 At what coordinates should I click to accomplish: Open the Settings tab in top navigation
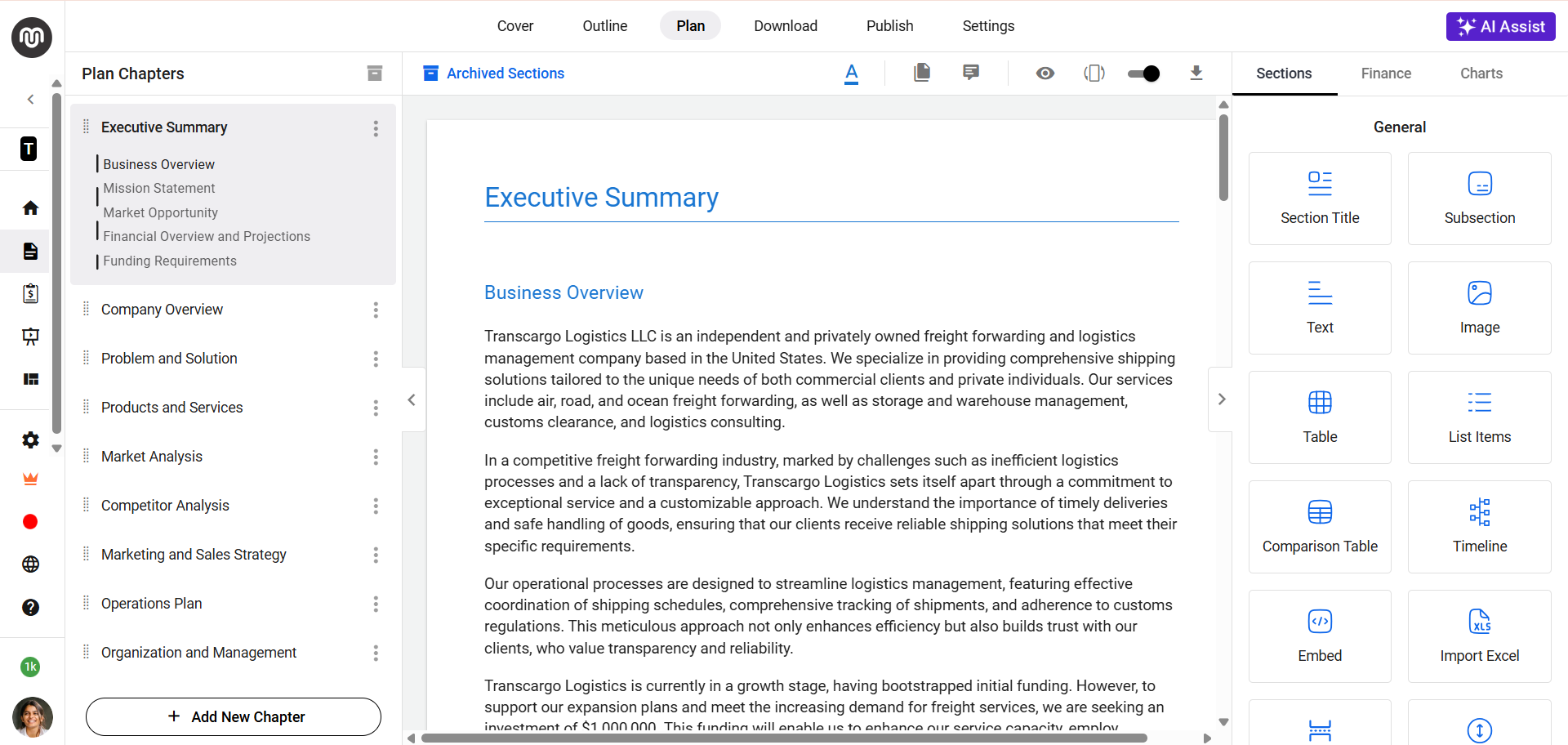click(988, 26)
